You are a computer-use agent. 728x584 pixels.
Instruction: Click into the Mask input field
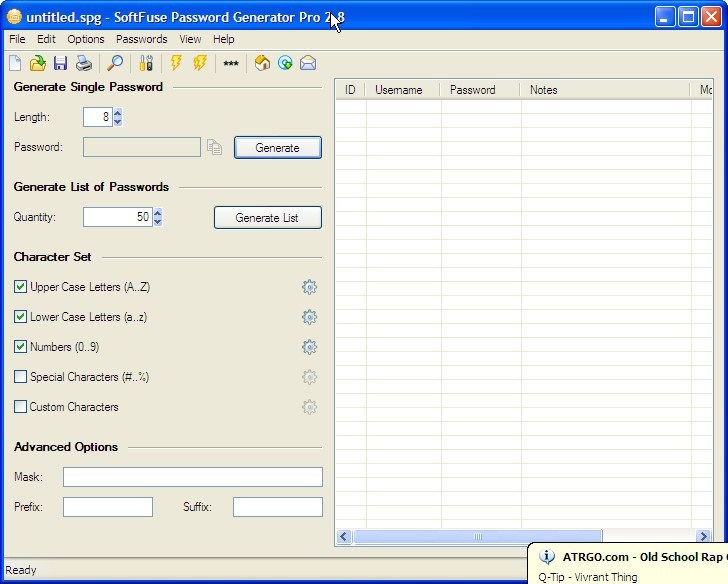tap(193, 477)
